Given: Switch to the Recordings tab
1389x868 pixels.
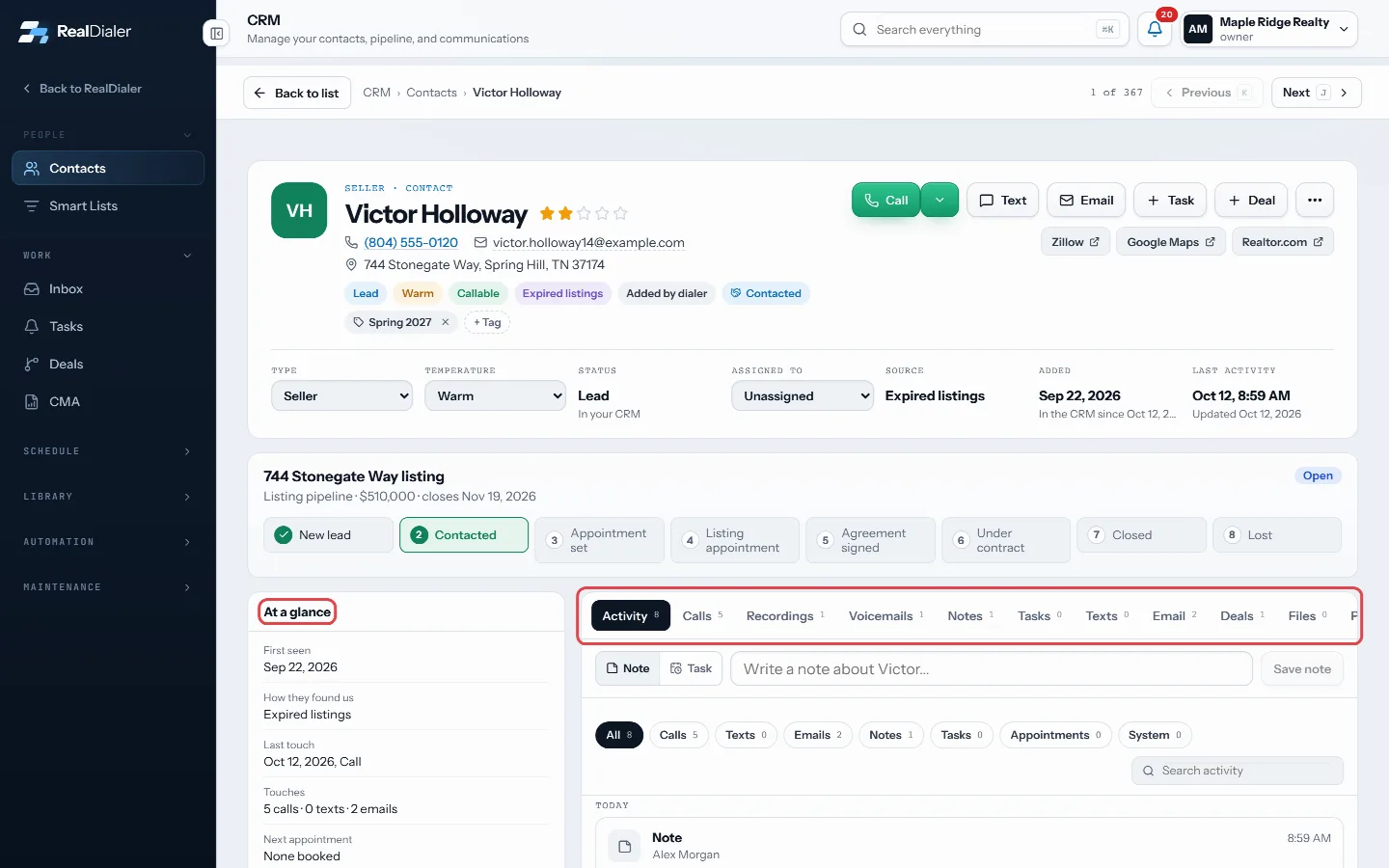Looking at the screenshot, I should coord(785,616).
